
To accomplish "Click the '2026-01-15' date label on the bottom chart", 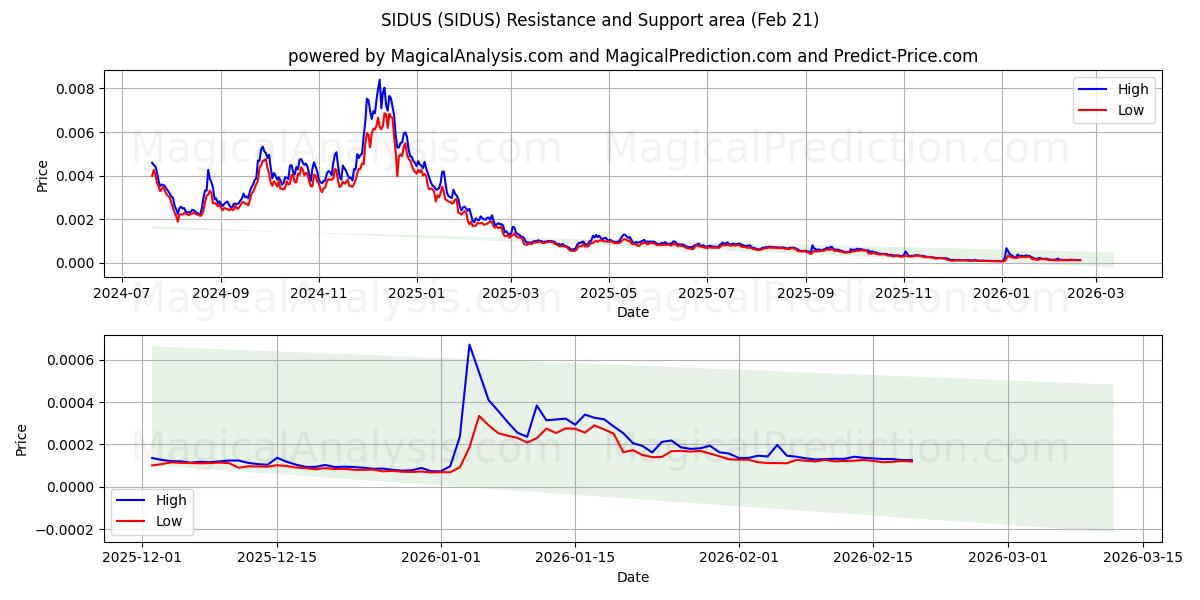I will [x=575, y=558].
